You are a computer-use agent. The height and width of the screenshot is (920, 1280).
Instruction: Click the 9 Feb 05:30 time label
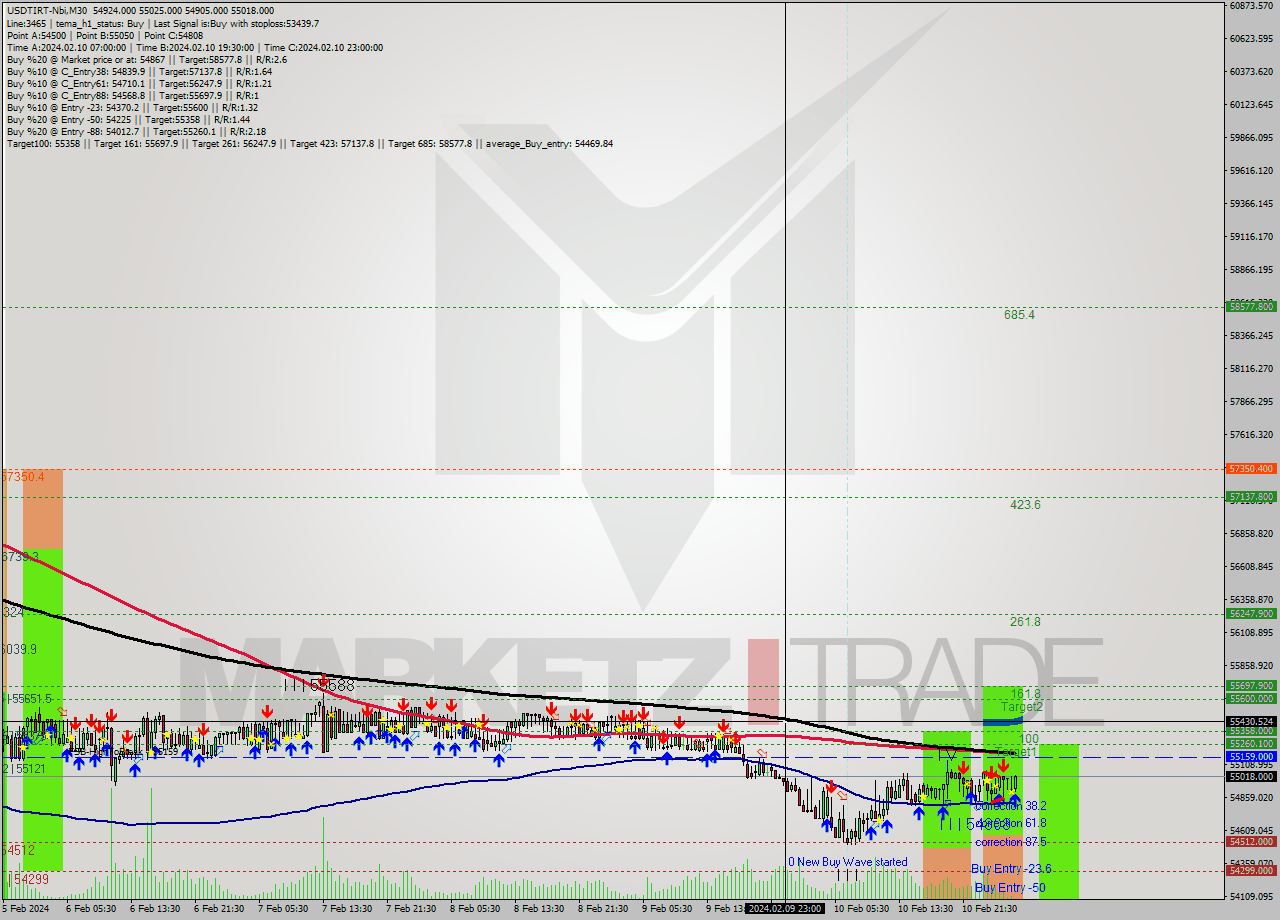pos(667,909)
